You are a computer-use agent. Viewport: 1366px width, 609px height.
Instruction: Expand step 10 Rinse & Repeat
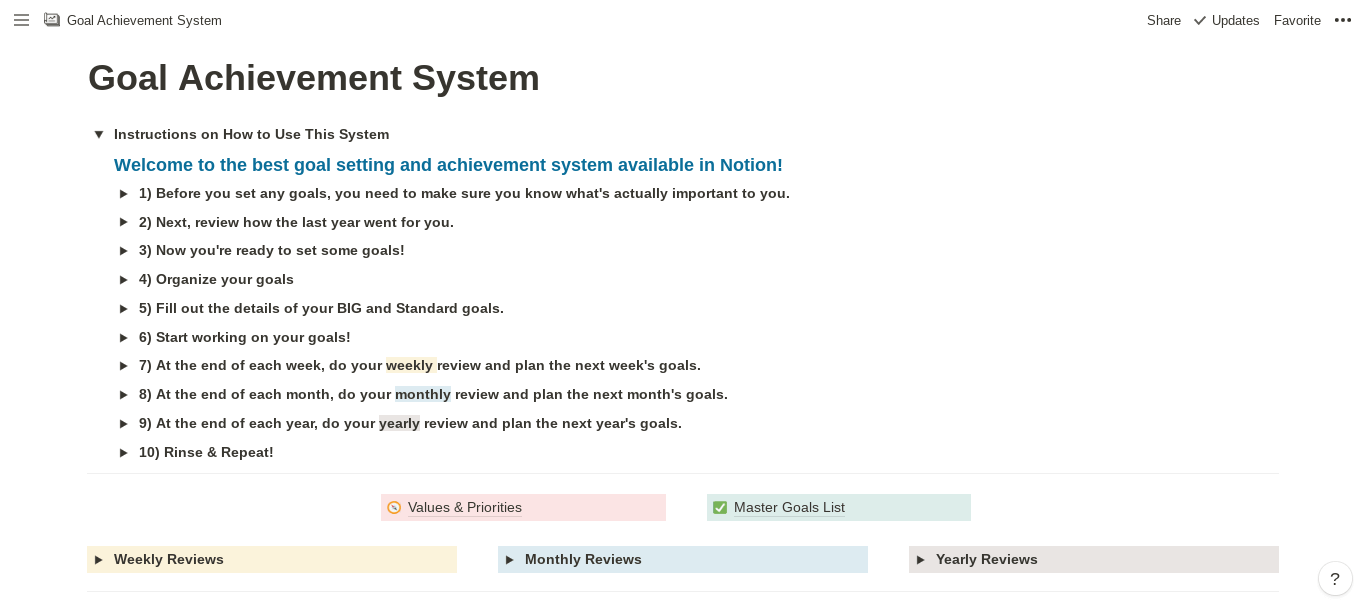click(124, 453)
